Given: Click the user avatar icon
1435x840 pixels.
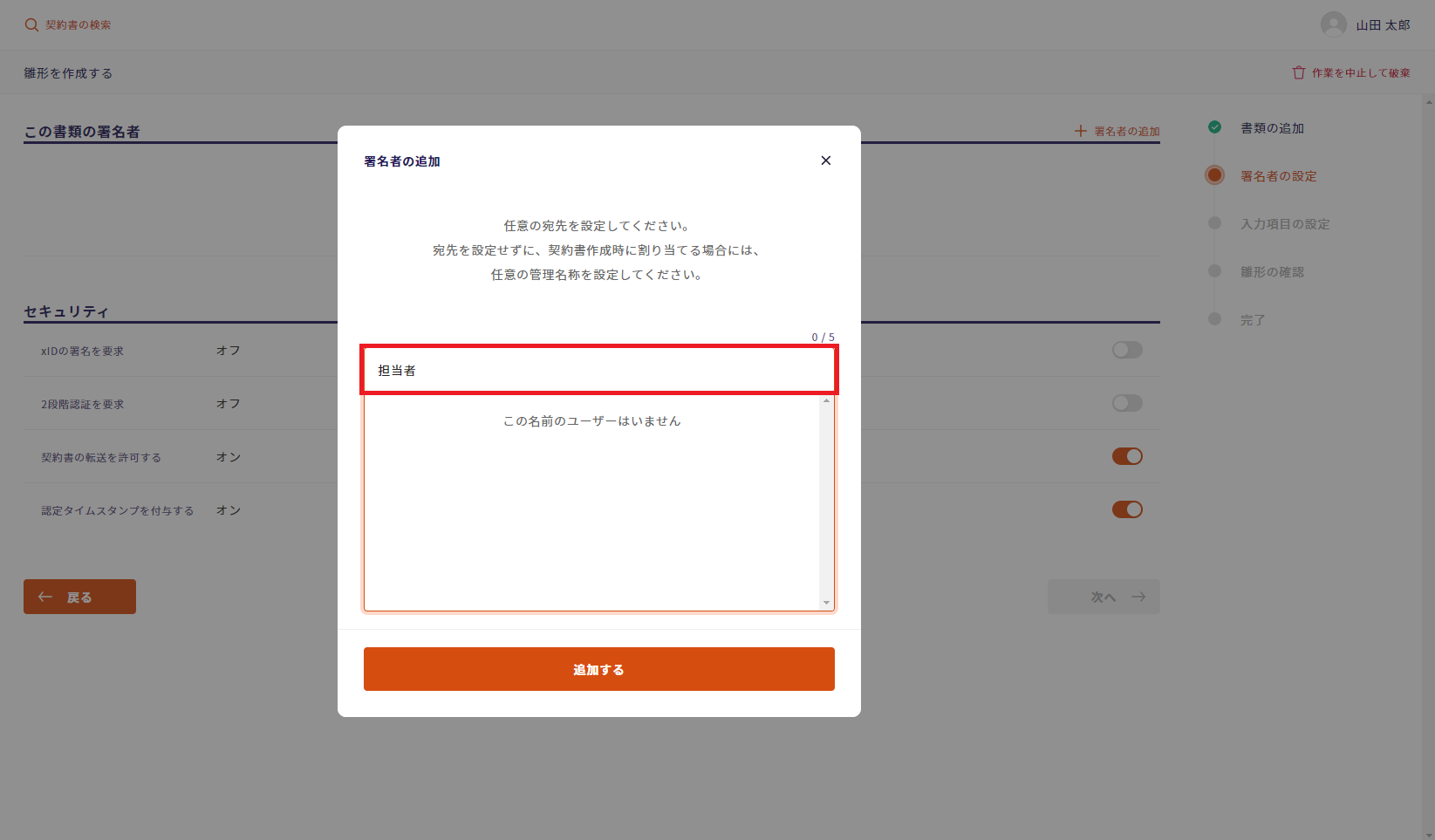Looking at the screenshot, I should pyautogui.click(x=1333, y=25).
